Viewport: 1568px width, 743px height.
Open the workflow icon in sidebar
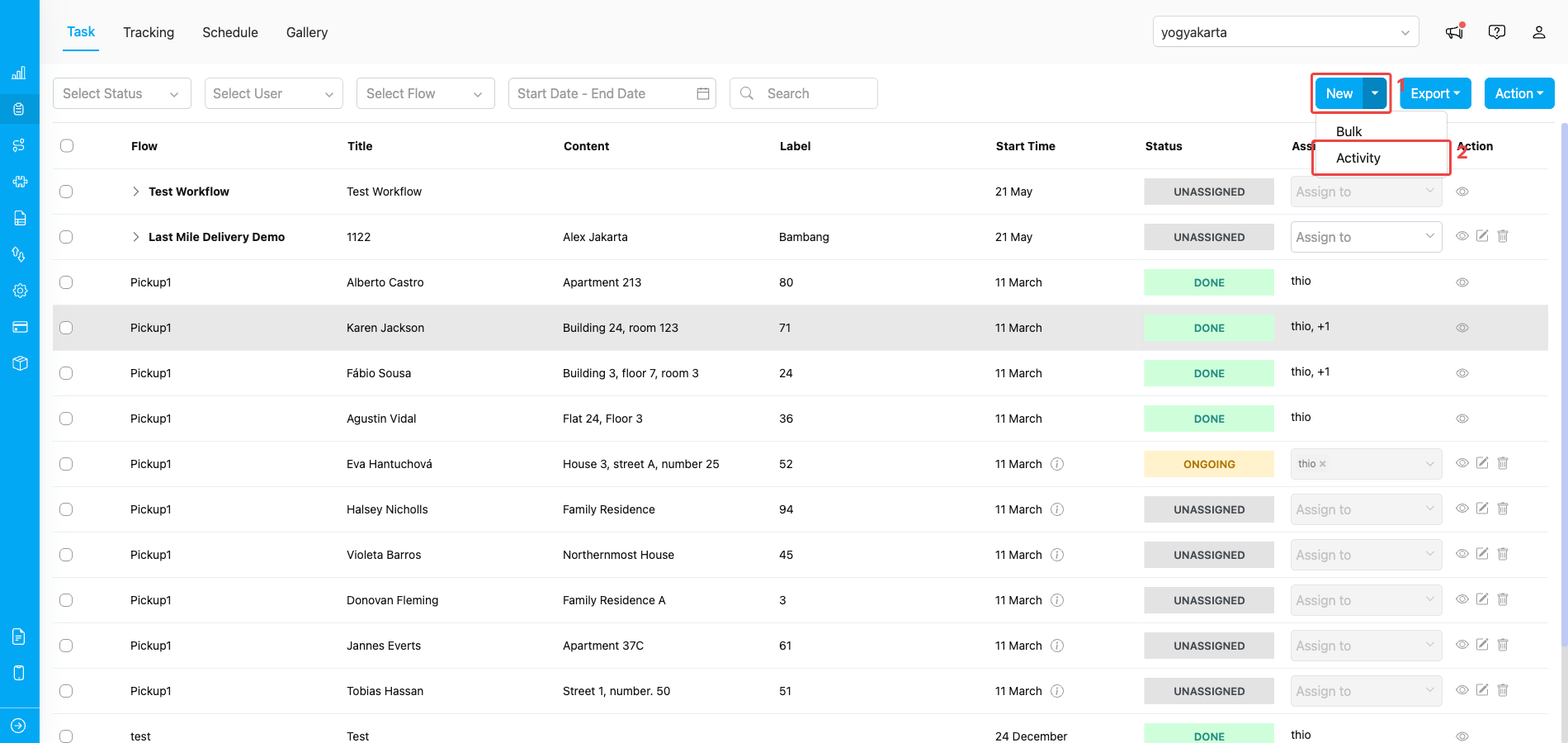pos(19,145)
